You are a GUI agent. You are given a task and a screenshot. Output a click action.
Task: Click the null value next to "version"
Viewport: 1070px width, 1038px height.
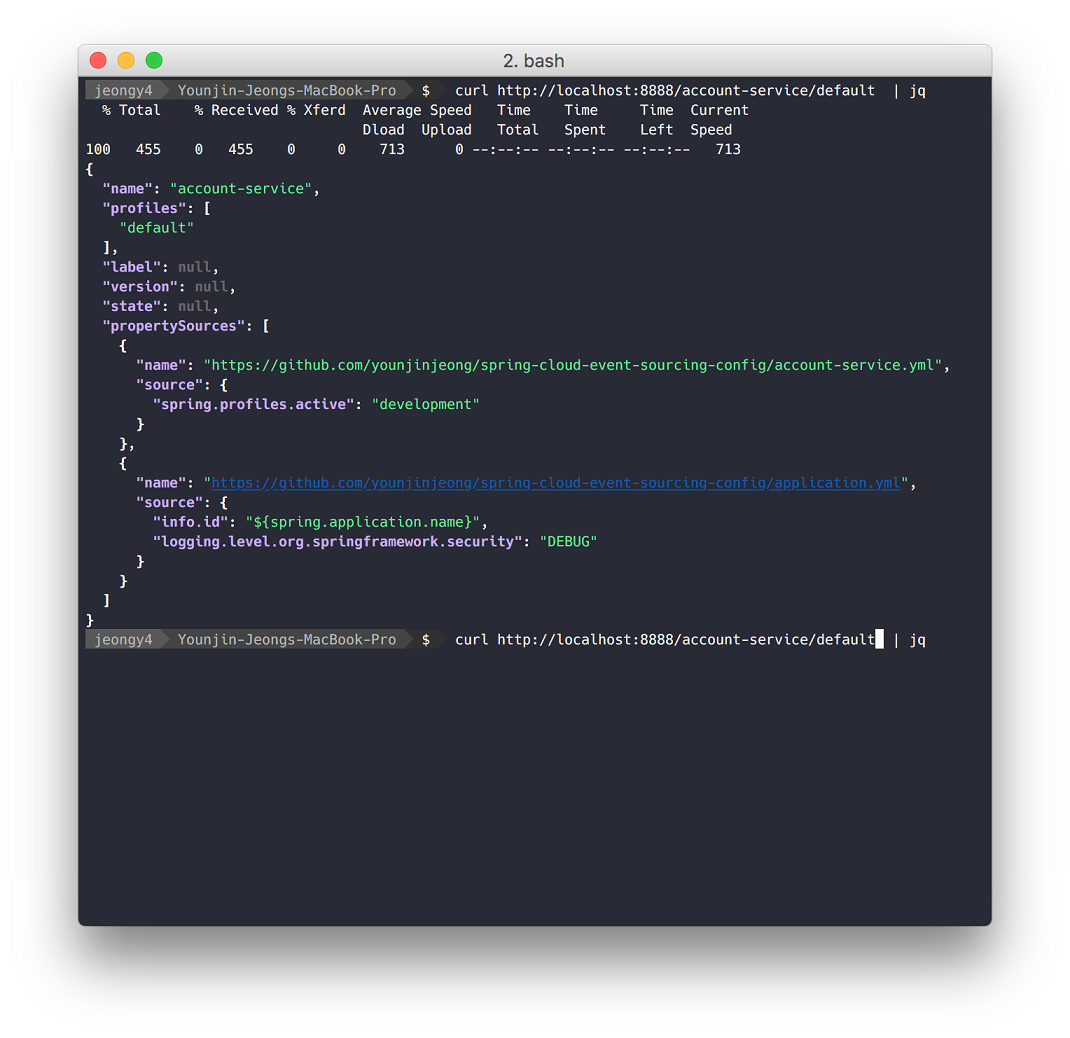point(211,287)
